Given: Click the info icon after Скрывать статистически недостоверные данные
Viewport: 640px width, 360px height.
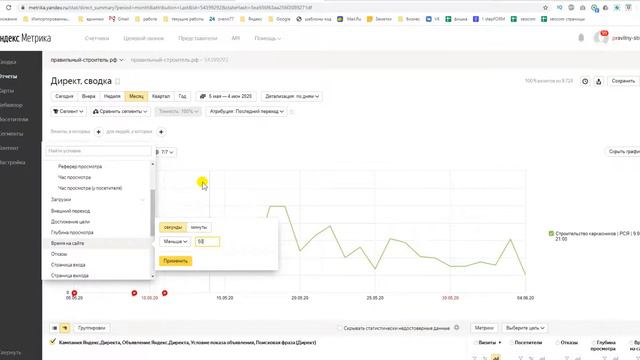Looking at the screenshot, I should pyautogui.click(x=456, y=327).
